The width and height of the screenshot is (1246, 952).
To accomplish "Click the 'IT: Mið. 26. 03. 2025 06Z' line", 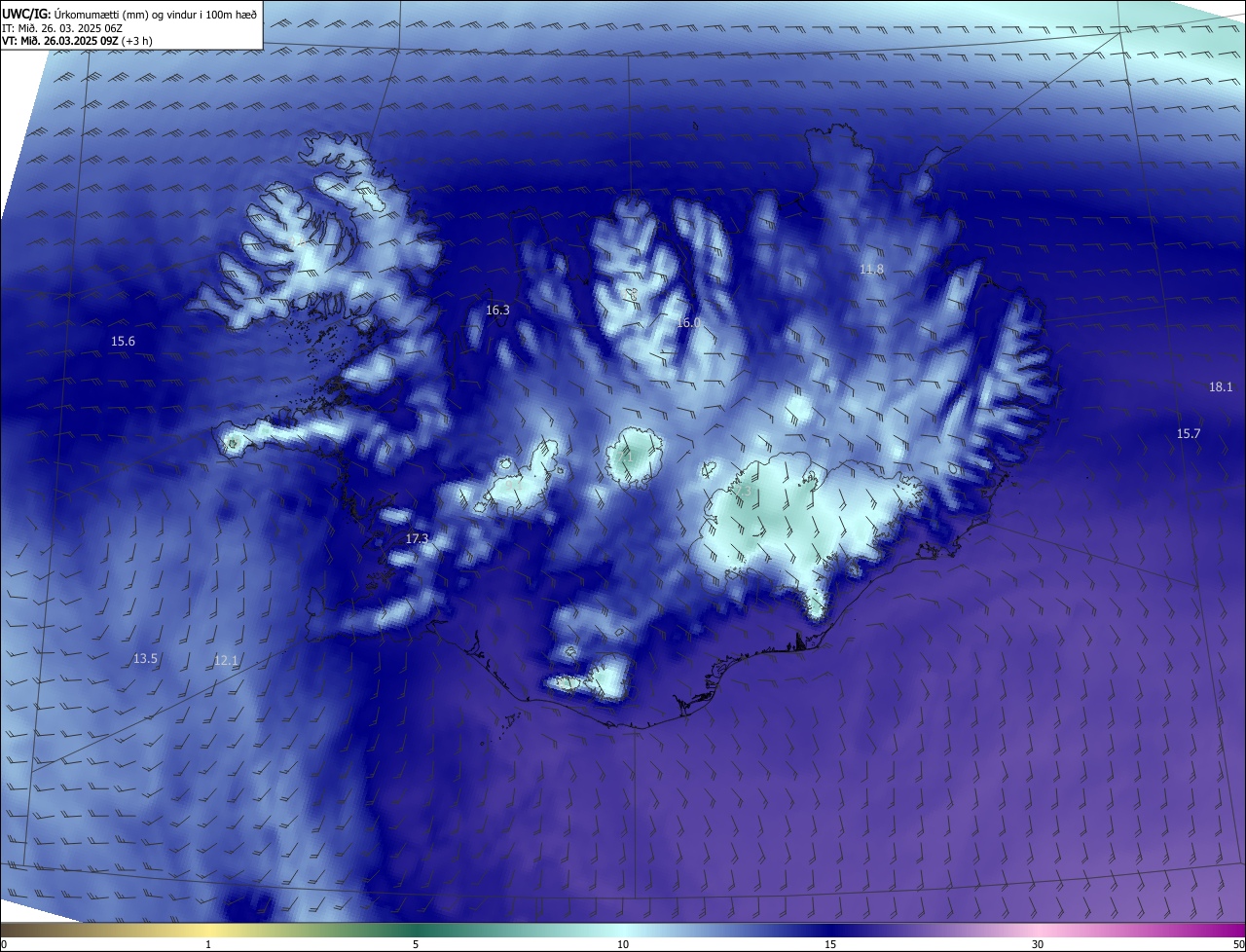I will [x=64, y=27].
